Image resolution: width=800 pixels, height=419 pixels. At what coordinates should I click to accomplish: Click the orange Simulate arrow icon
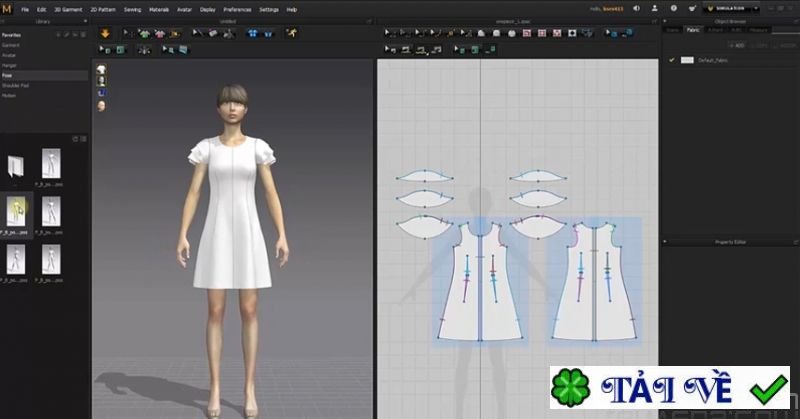(106, 33)
